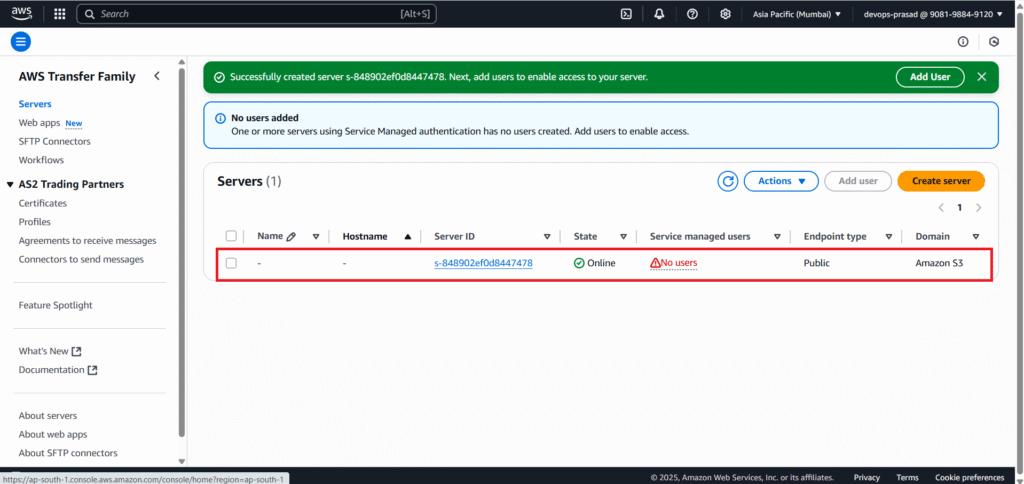Launch the CloudShell terminal icon
Viewport: 1024px width, 484px height.
(626, 14)
